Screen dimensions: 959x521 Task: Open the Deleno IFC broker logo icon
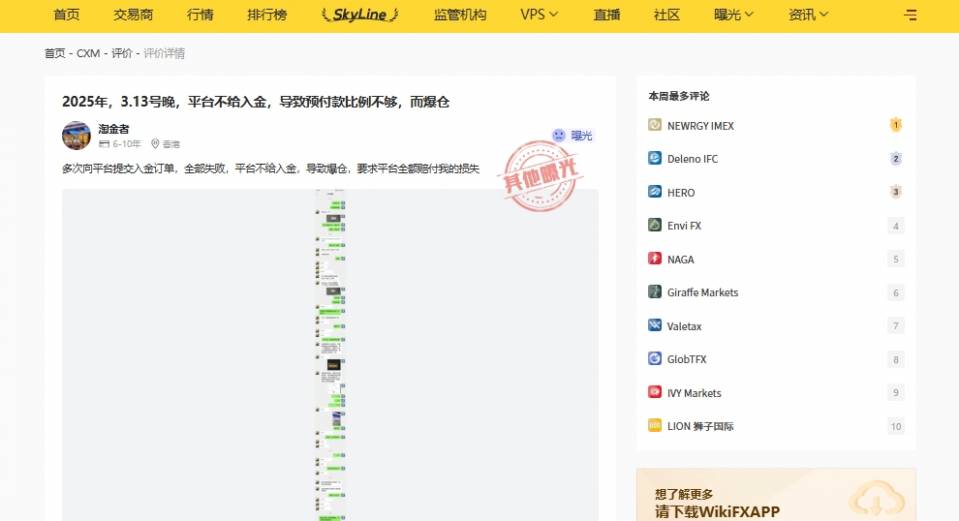pyautogui.click(x=654, y=158)
